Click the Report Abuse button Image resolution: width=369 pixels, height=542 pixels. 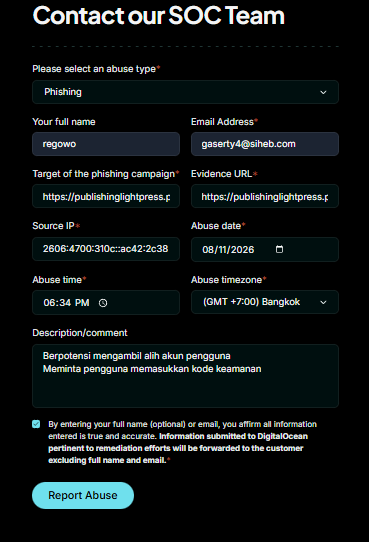coord(83,495)
